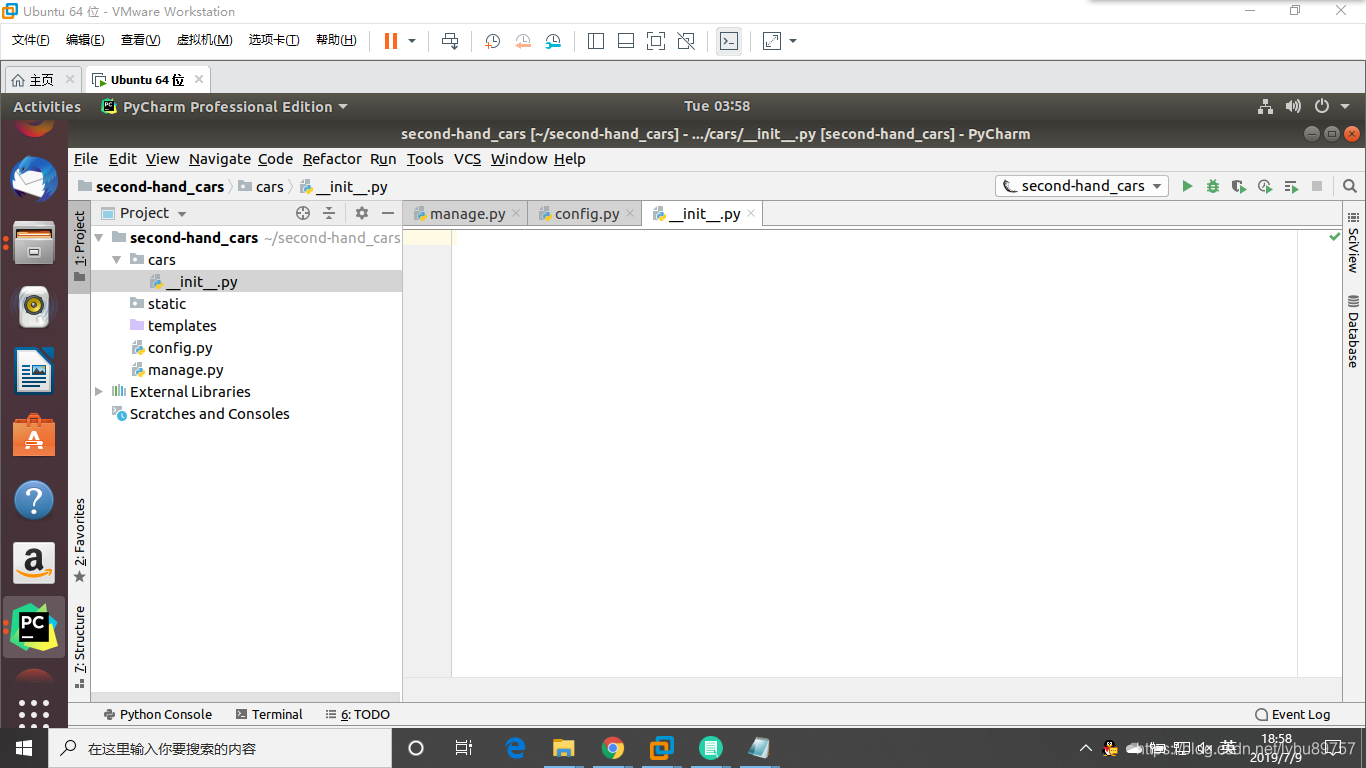
Task: Click VMware show library sidebar icon
Action: (596, 41)
